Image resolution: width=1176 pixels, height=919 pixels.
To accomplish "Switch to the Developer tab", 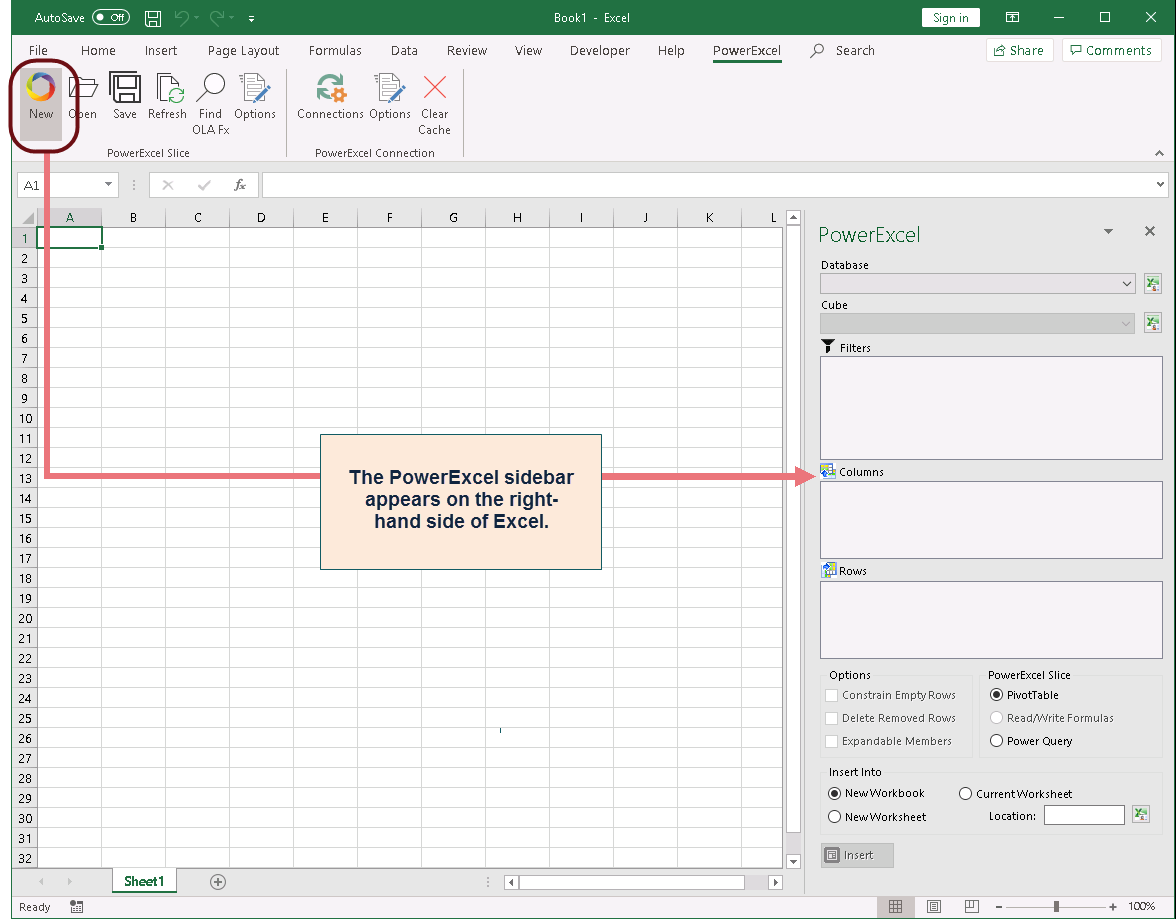I will 599,50.
